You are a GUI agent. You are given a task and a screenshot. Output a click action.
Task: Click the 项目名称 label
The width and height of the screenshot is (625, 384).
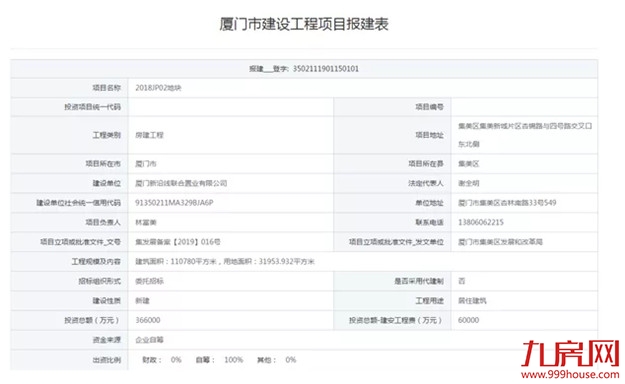(x=106, y=88)
